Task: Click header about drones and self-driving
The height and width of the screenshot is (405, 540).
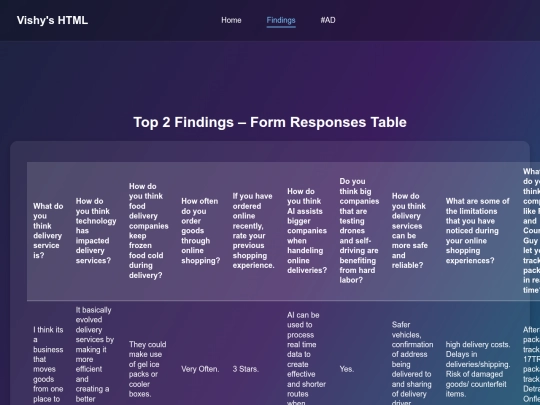Action: click(359, 231)
